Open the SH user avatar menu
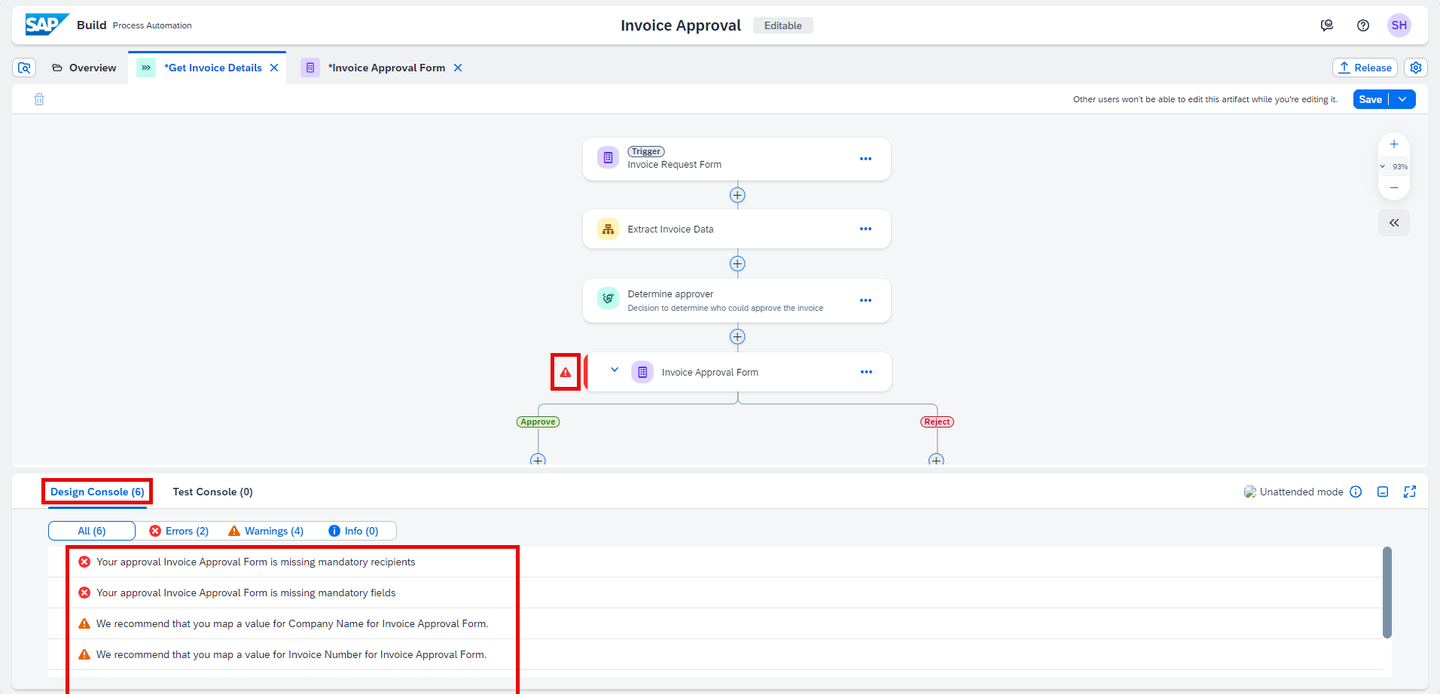 [x=1399, y=25]
